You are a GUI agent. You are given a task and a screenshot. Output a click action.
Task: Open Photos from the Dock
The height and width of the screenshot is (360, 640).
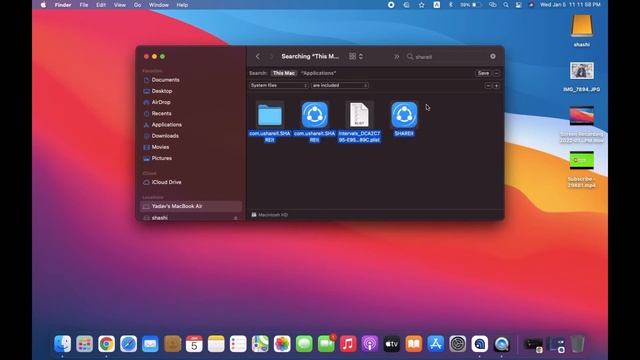pos(282,344)
